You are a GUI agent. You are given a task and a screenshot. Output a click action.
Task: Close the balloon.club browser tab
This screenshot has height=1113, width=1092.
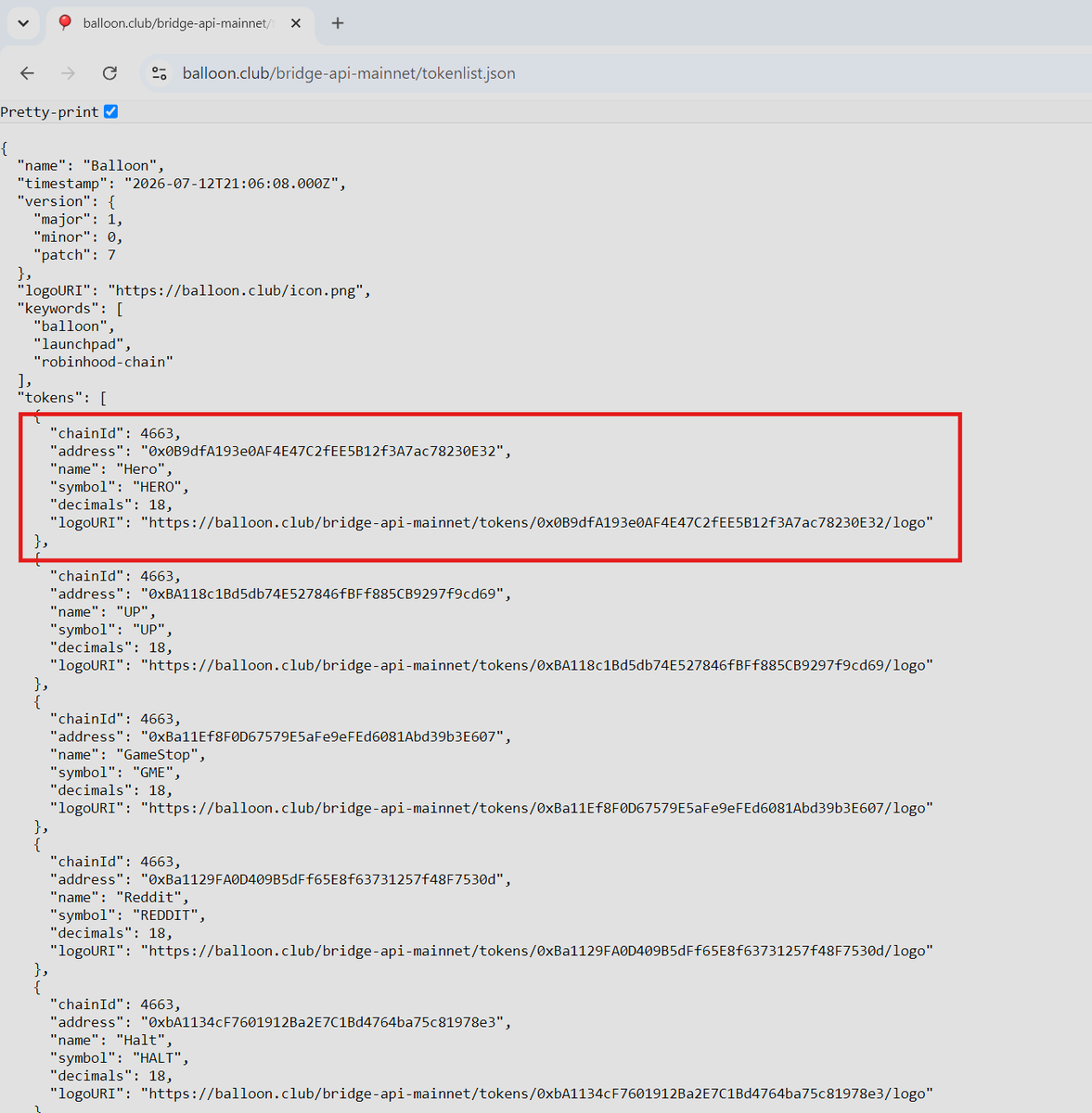click(x=296, y=23)
